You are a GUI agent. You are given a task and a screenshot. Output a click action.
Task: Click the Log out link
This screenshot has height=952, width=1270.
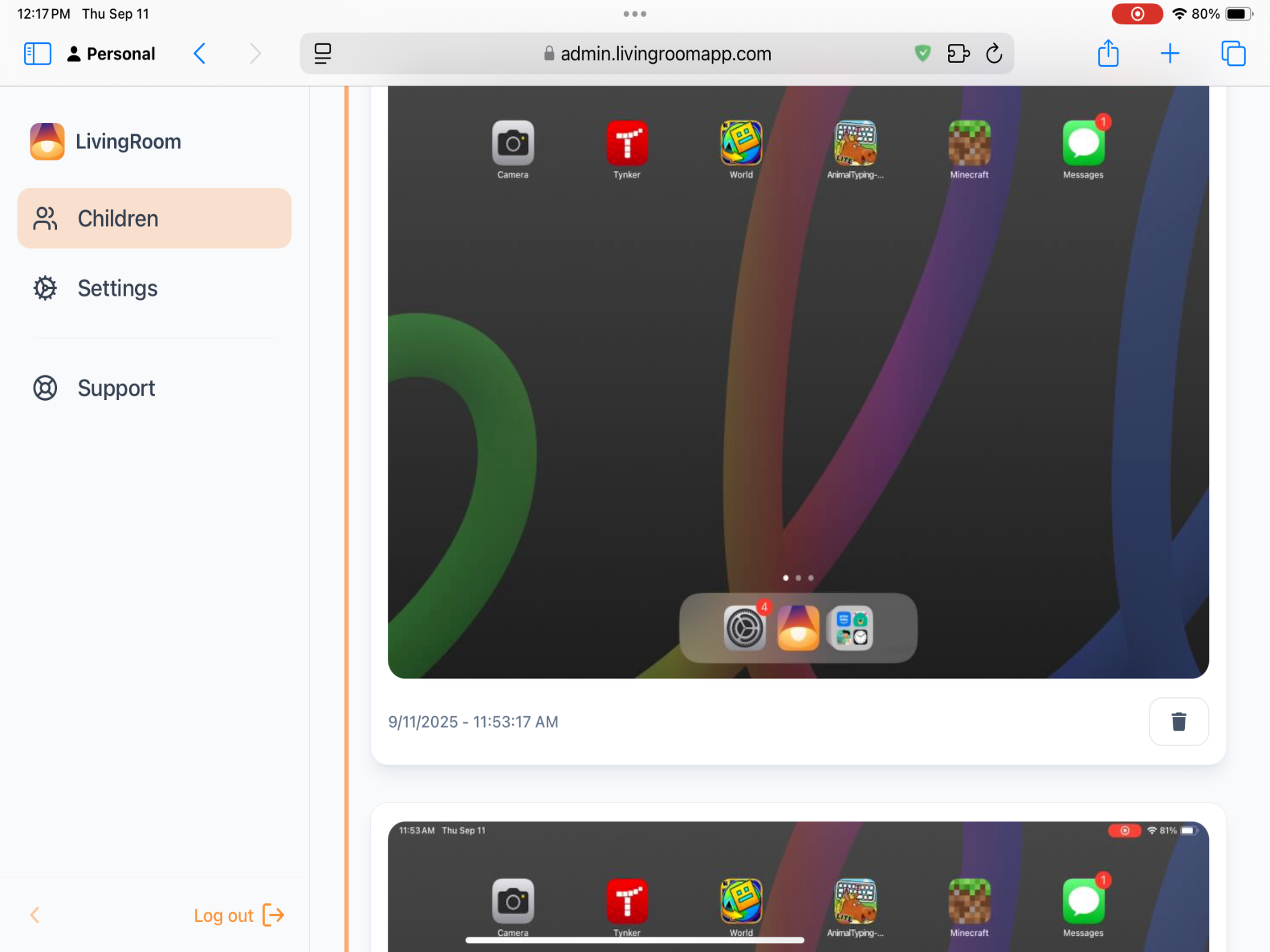point(239,915)
